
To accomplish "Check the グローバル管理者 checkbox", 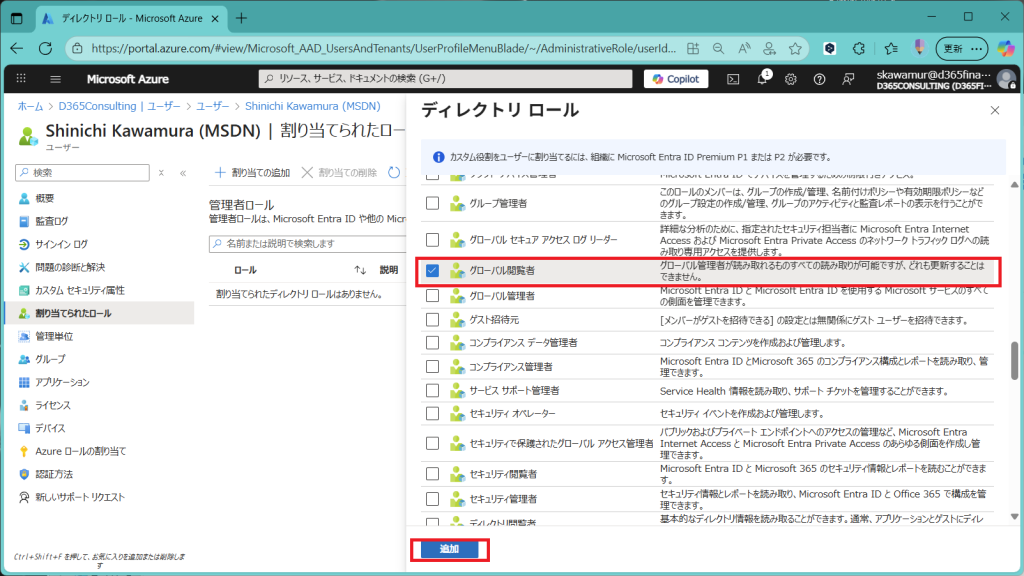I will tap(432, 296).
